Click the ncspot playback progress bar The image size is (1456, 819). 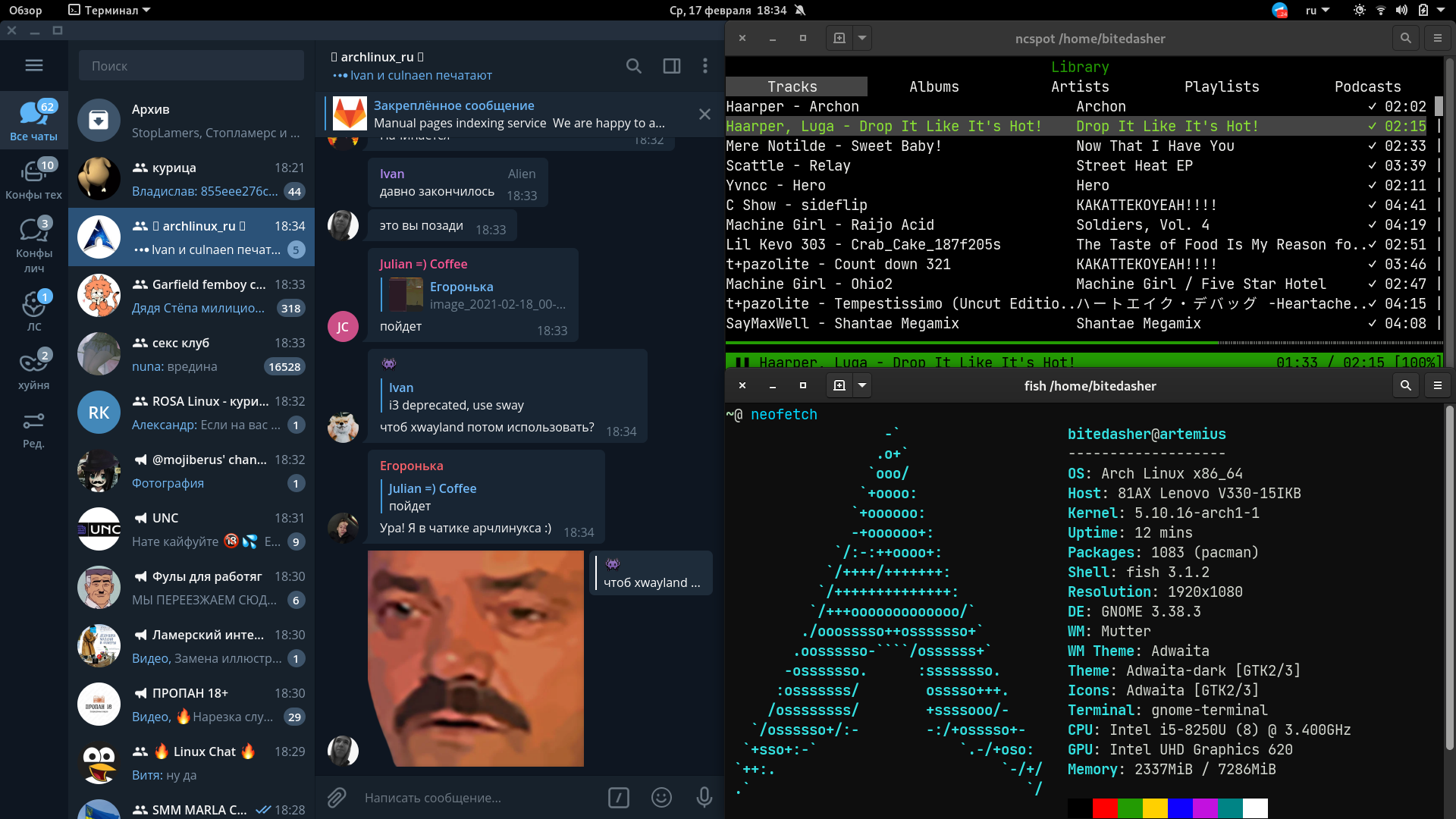1084,343
